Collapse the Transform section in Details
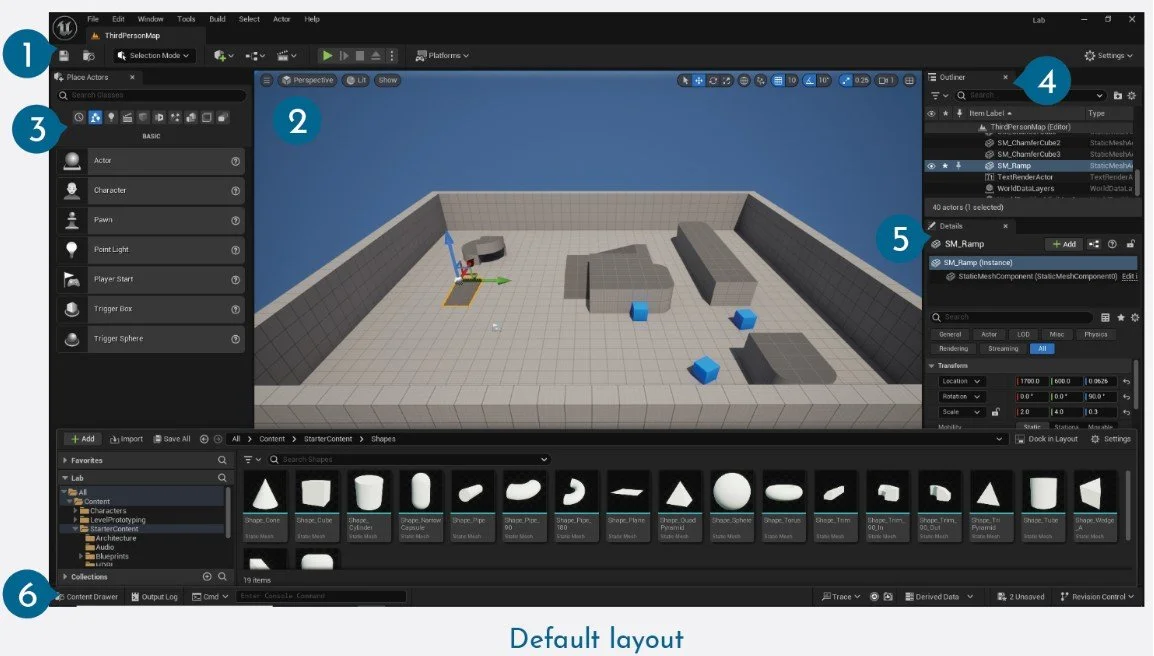Screen dimensions: 1154x656 point(931,366)
